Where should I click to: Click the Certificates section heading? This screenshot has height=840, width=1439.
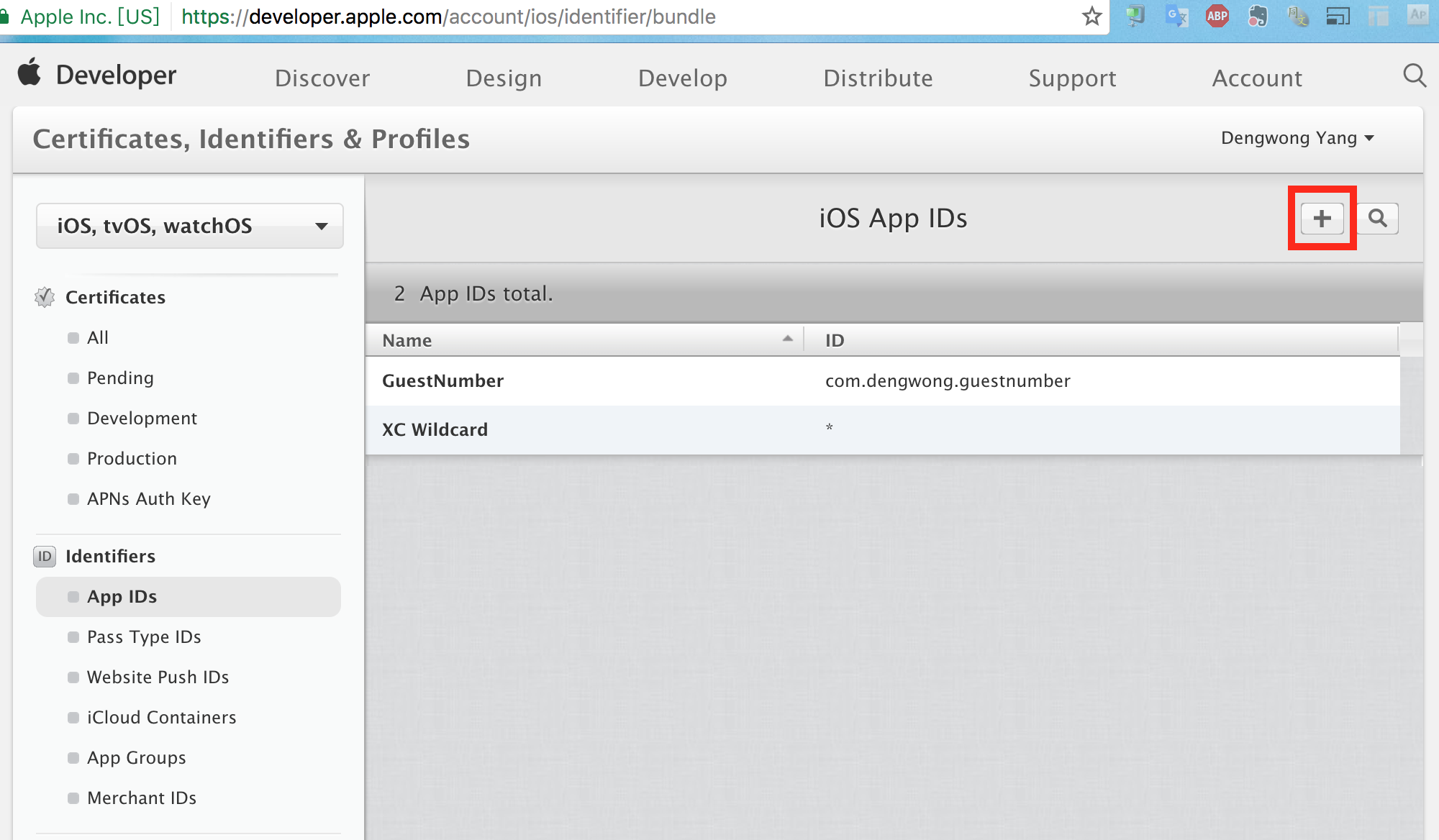coord(115,297)
